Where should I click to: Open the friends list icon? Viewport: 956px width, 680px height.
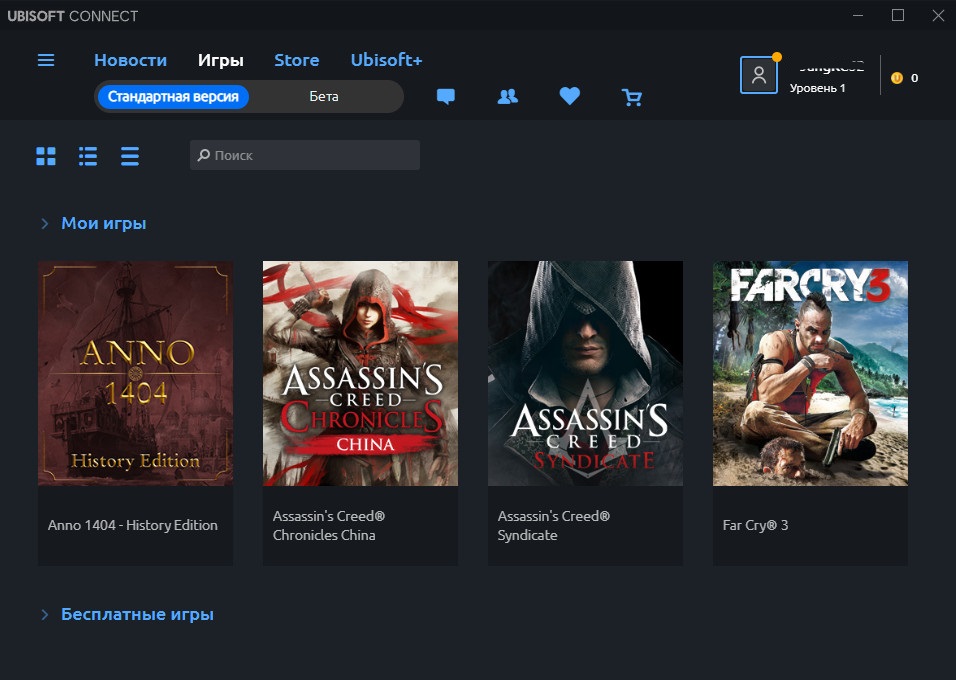508,96
